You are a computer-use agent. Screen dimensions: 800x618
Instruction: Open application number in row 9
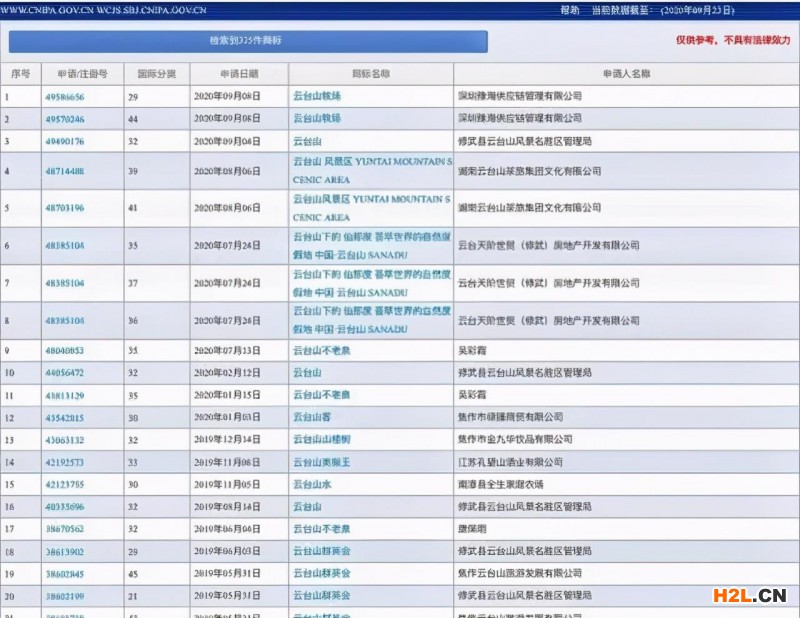pos(65,351)
